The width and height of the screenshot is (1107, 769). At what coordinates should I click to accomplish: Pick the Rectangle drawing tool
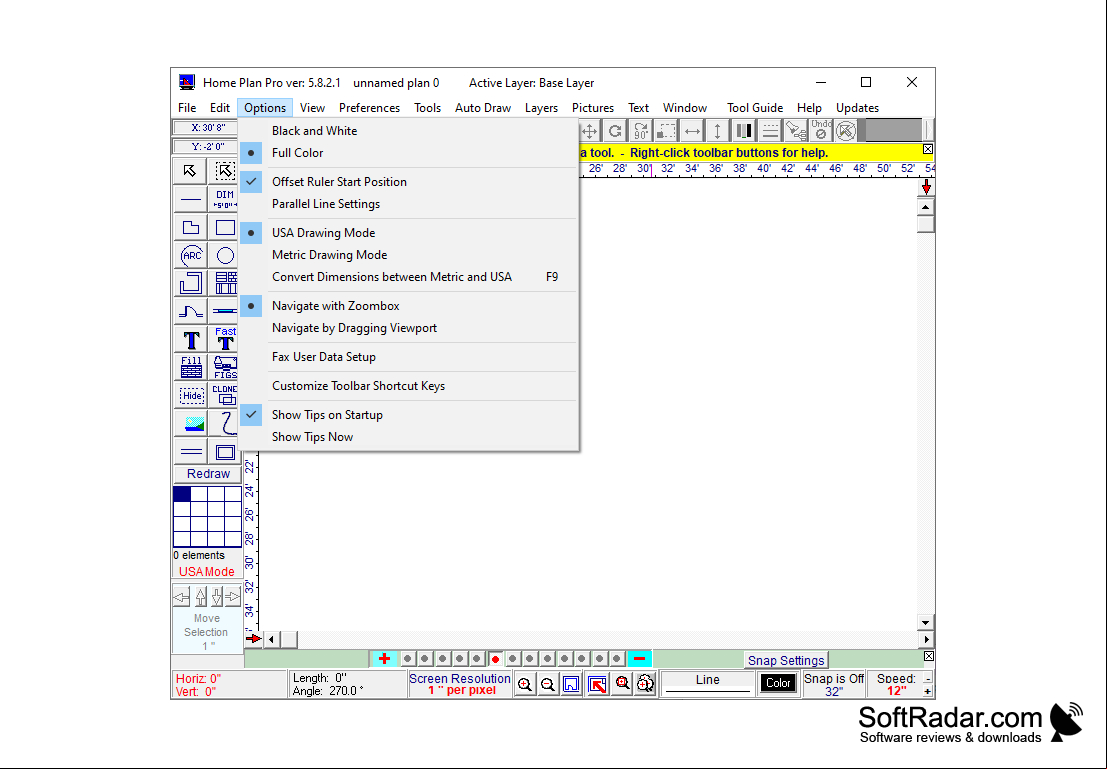coord(225,227)
